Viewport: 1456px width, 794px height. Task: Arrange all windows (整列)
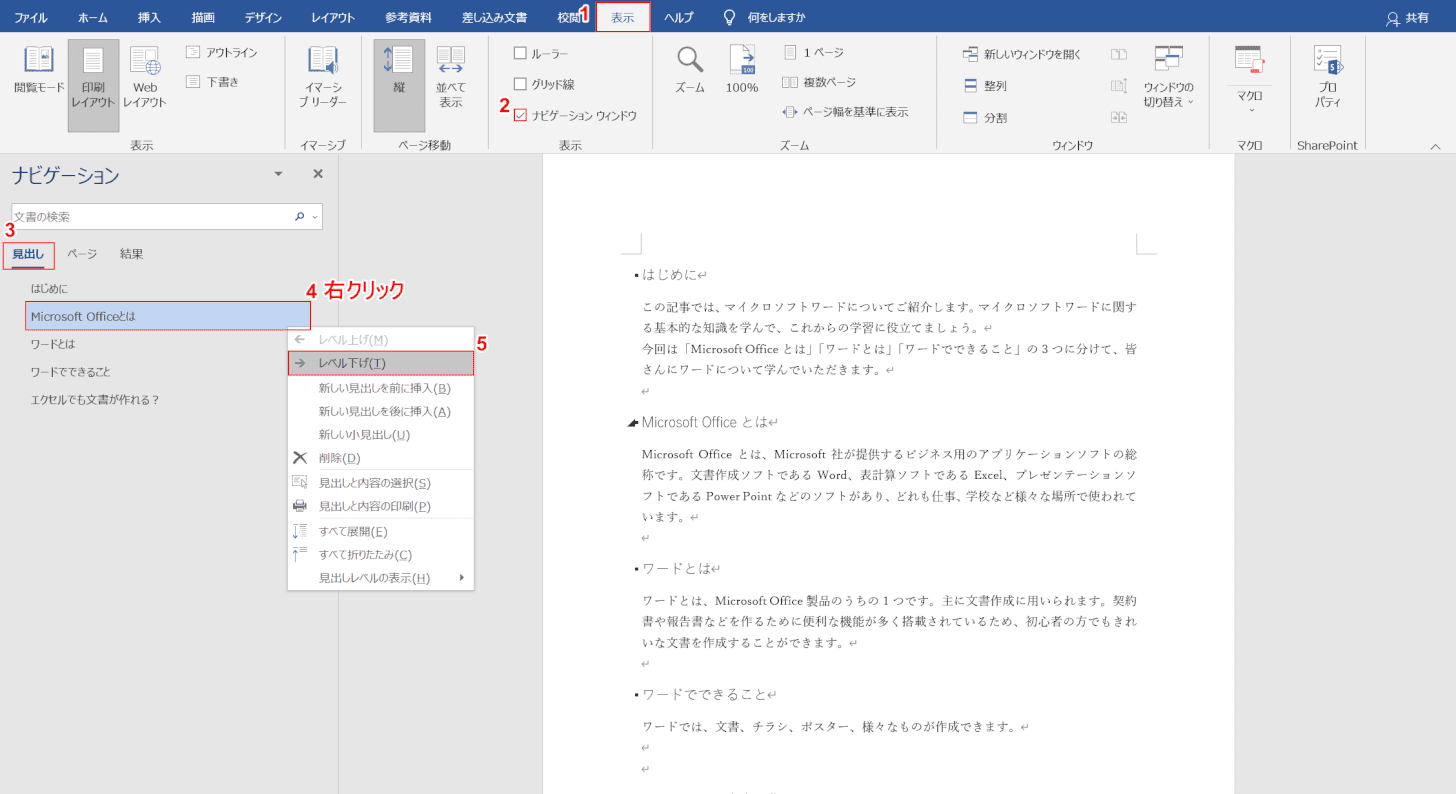coord(986,86)
